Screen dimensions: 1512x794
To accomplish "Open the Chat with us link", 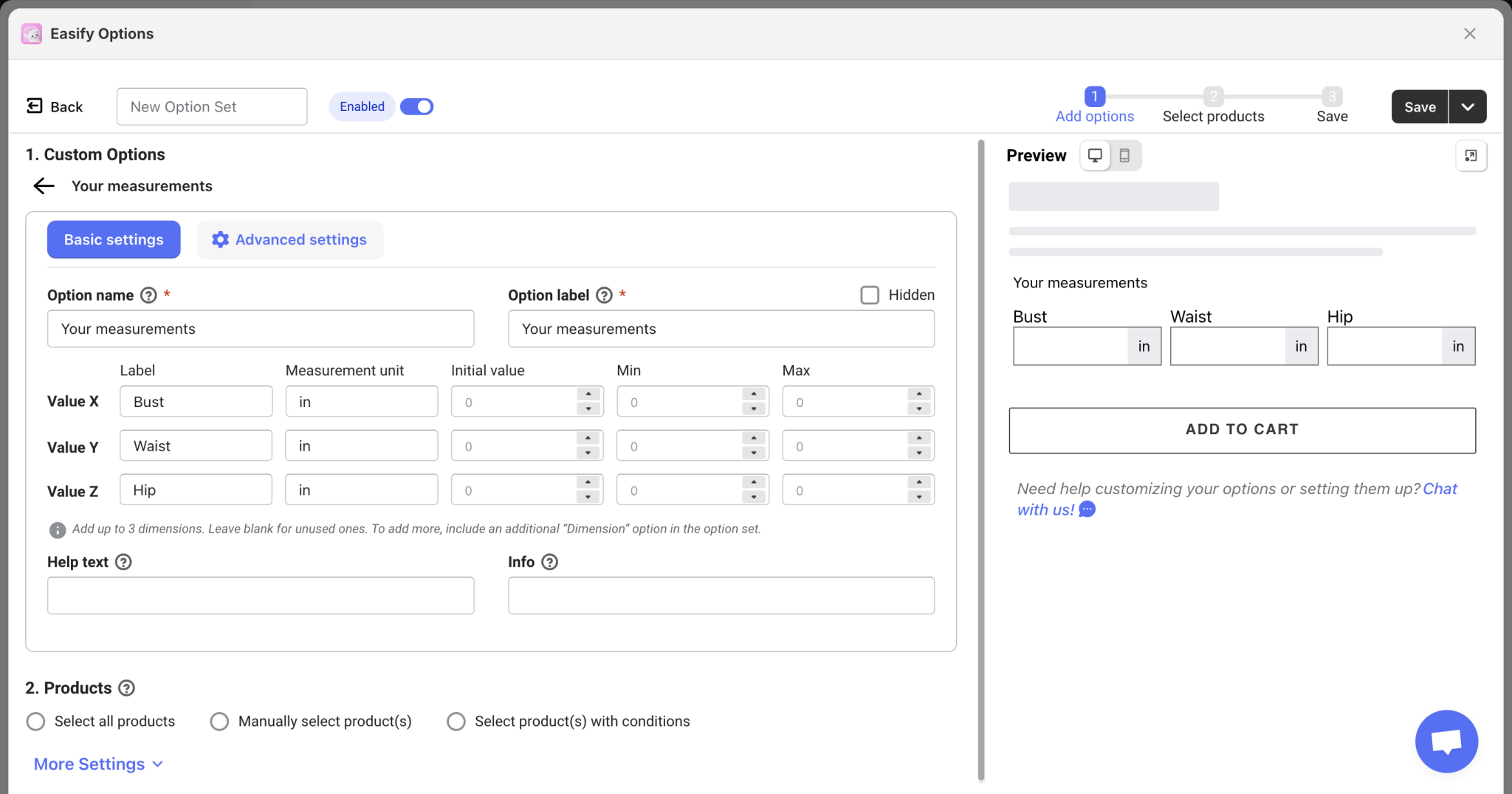I will coord(1237,499).
